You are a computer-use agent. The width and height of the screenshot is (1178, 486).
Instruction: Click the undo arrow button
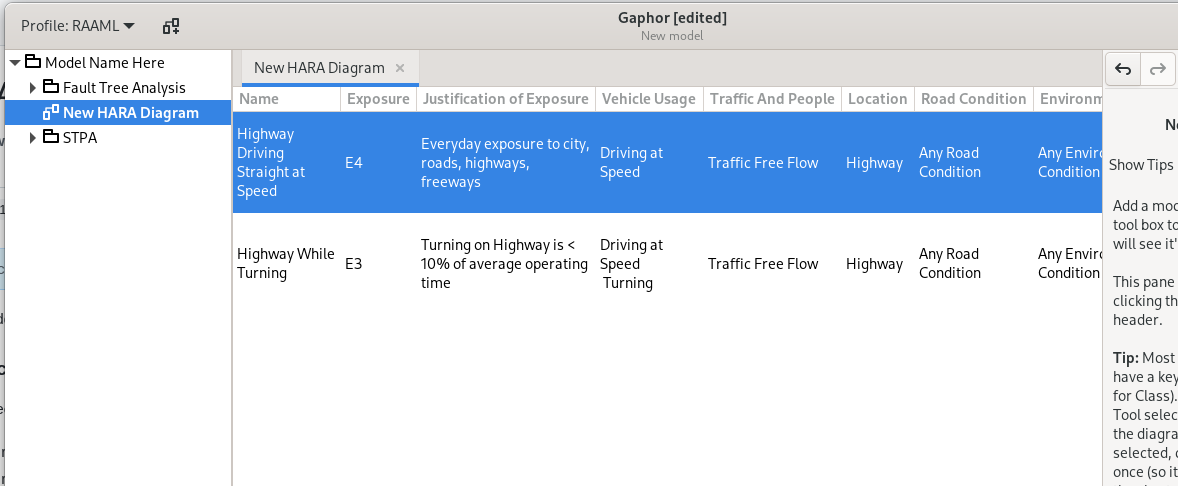(1123, 69)
